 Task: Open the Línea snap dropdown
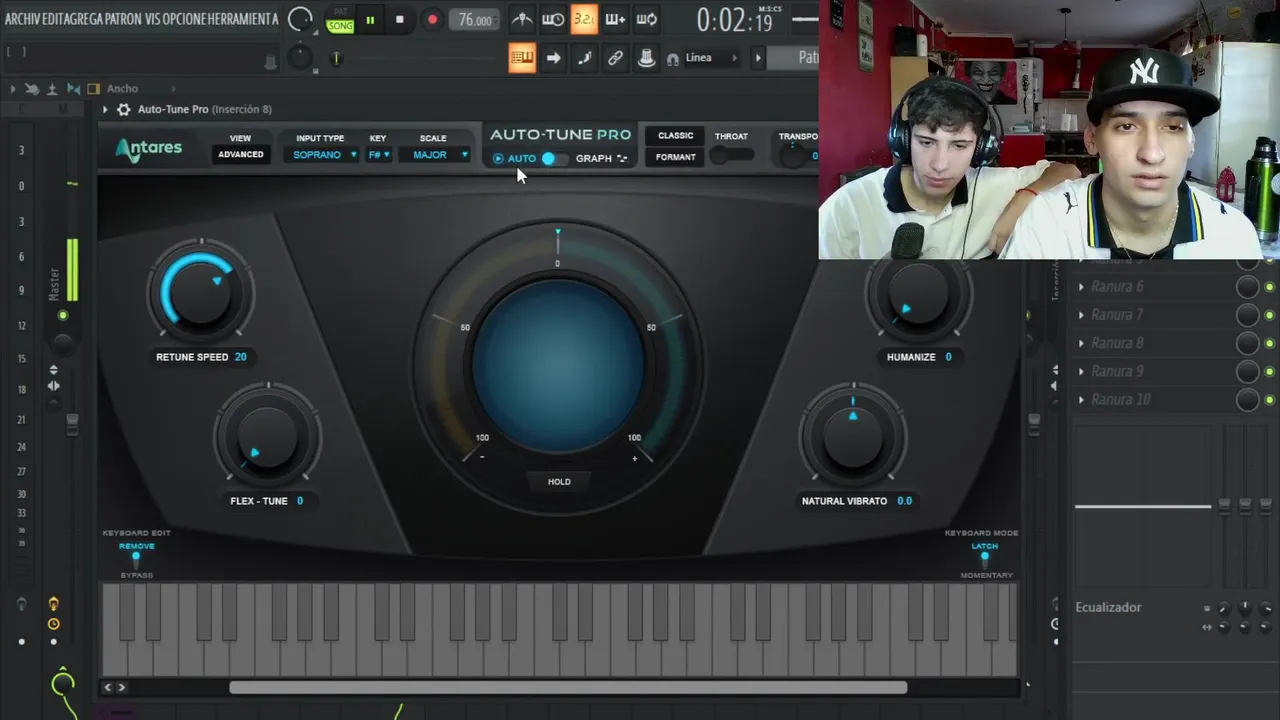711,58
